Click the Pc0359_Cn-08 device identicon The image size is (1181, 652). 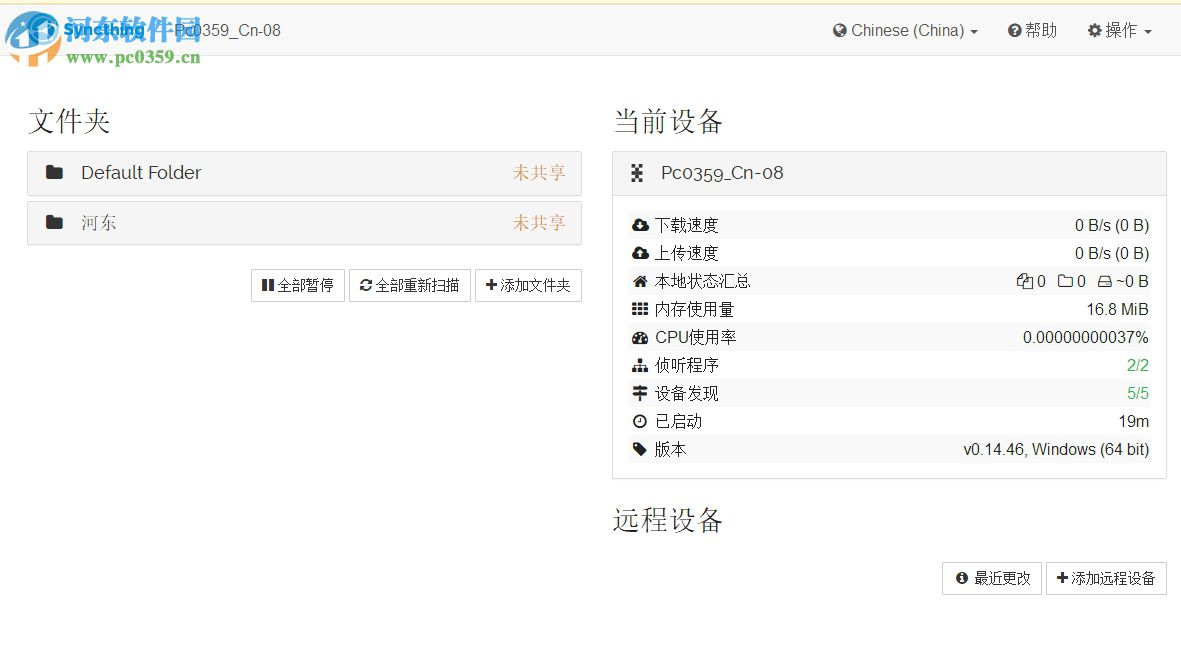click(x=637, y=173)
